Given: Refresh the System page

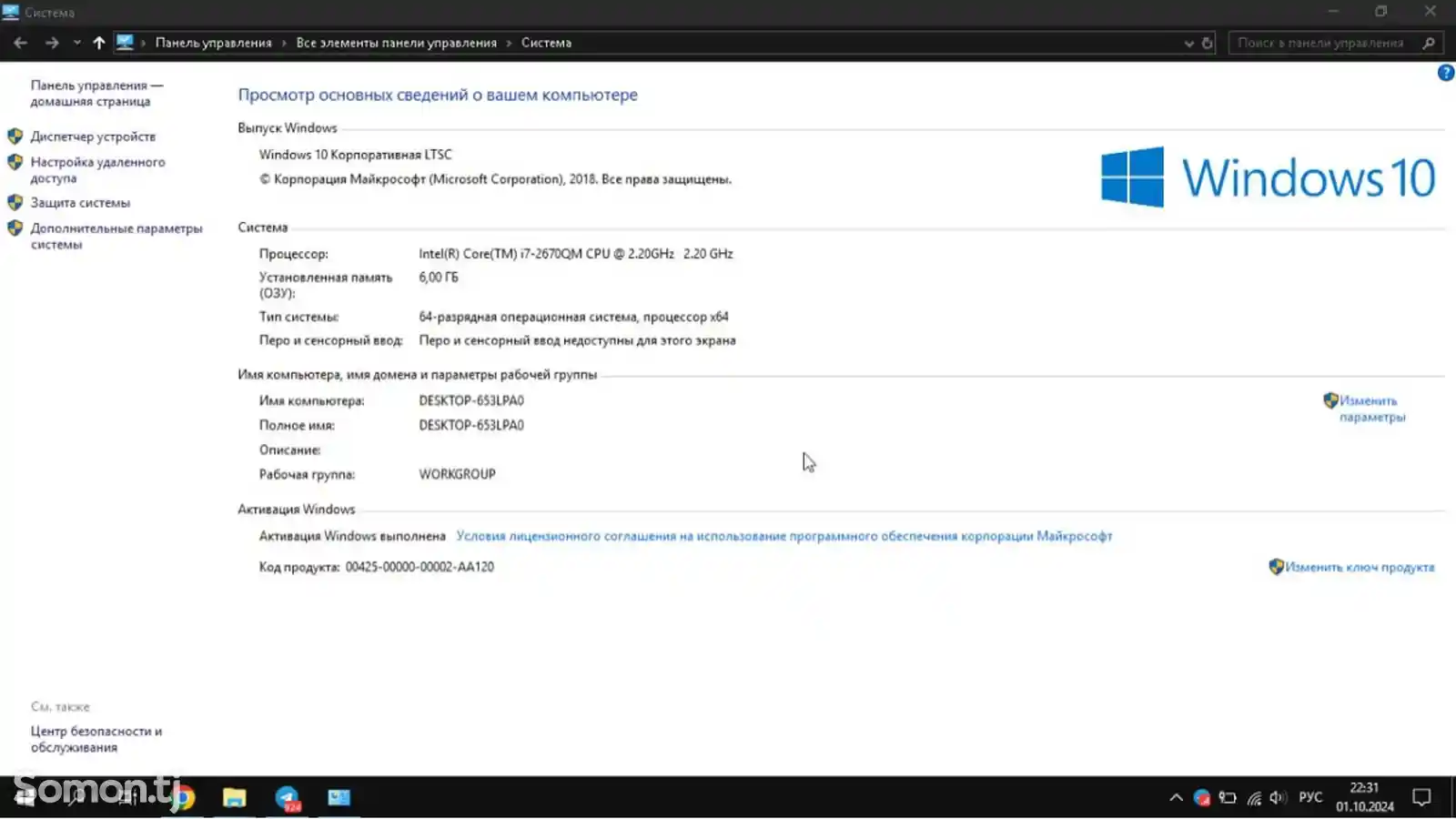Looking at the screenshot, I should click(x=1208, y=43).
